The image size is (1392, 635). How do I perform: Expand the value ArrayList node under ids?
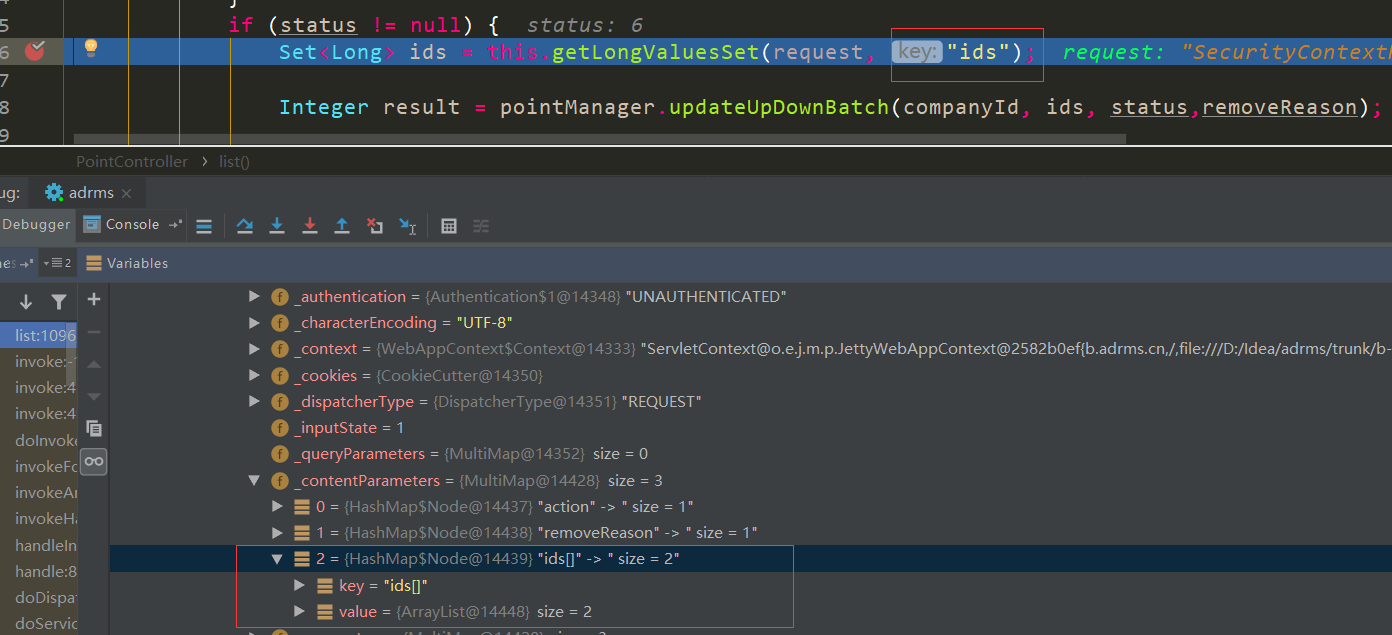299,611
